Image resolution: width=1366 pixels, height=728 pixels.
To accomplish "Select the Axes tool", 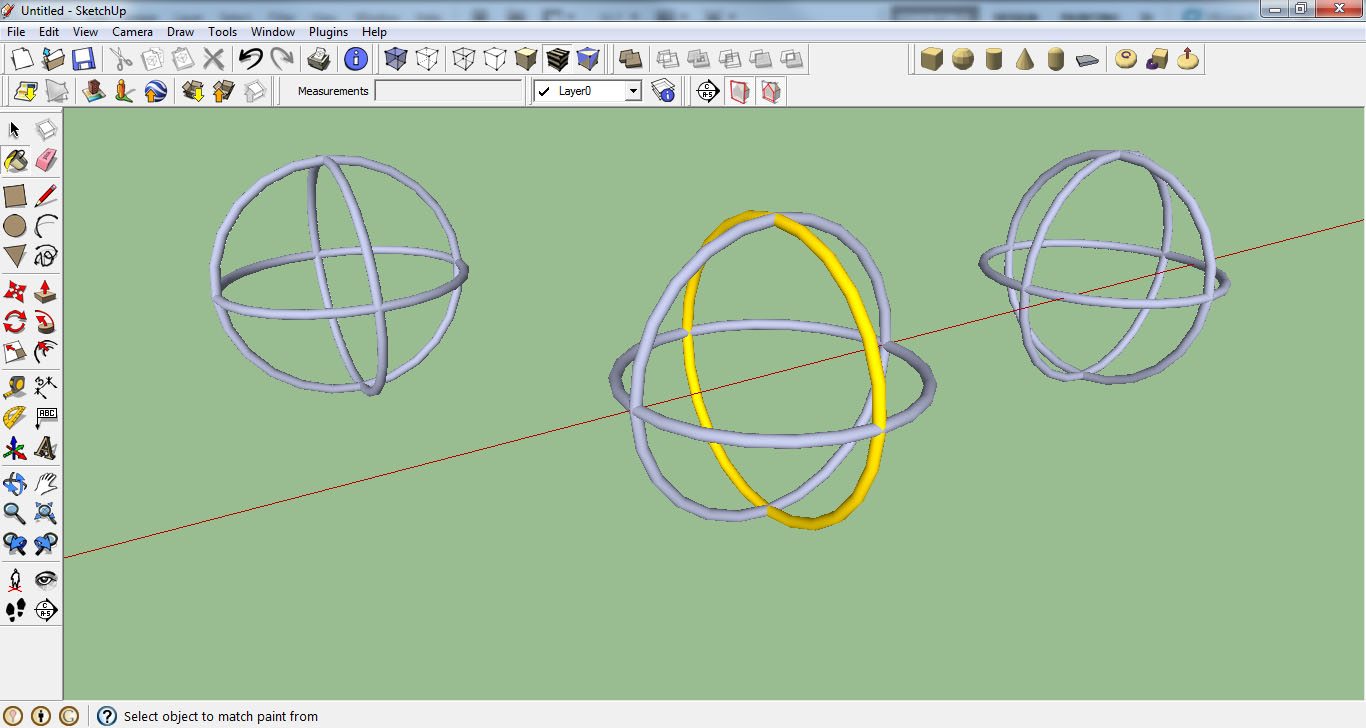I will click(x=14, y=448).
